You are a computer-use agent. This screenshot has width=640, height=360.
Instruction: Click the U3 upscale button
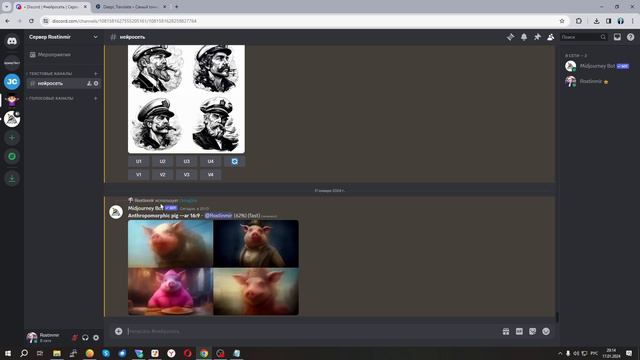(187, 162)
